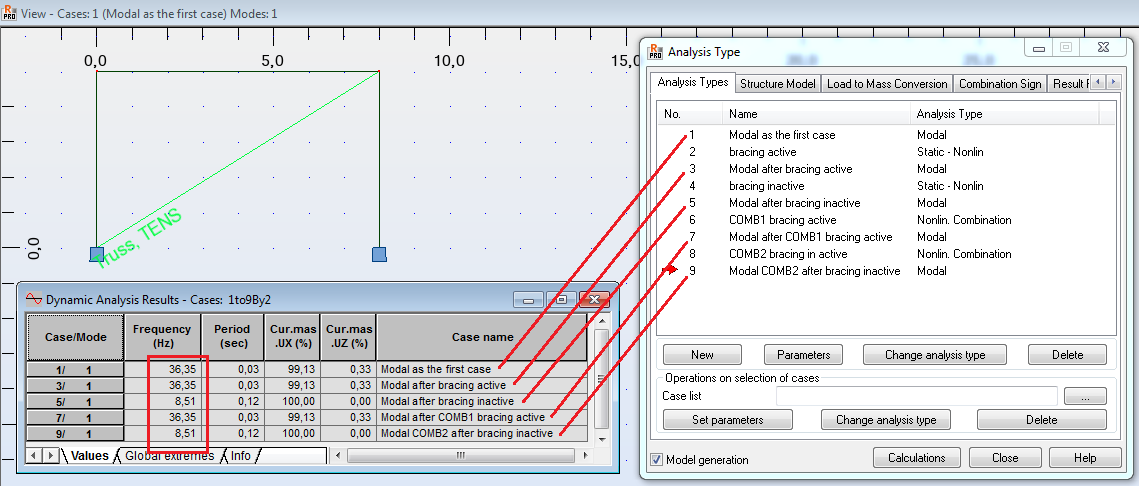Select the green Truss, TENS diagonal bar label
Screen dimensions: 1139x486
pyautogui.click(x=137, y=239)
